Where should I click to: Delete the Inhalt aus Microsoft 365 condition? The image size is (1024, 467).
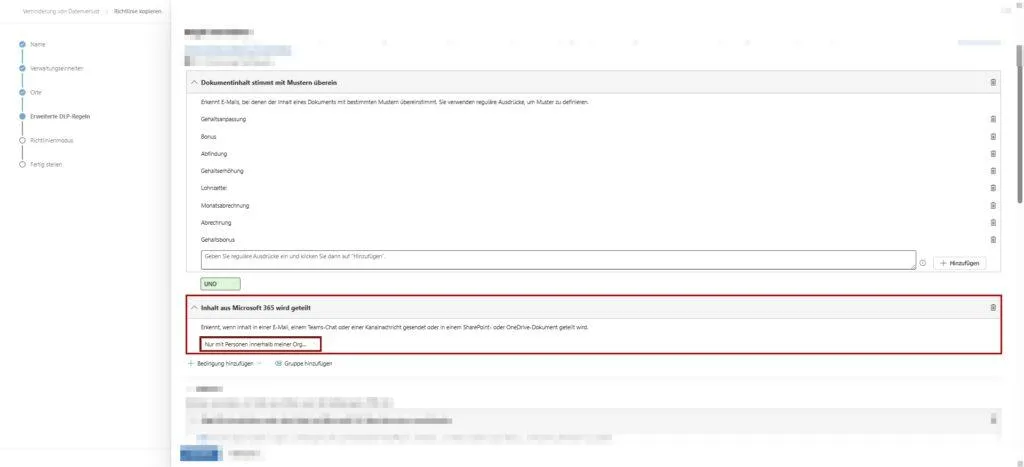click(x=993, y=307)
